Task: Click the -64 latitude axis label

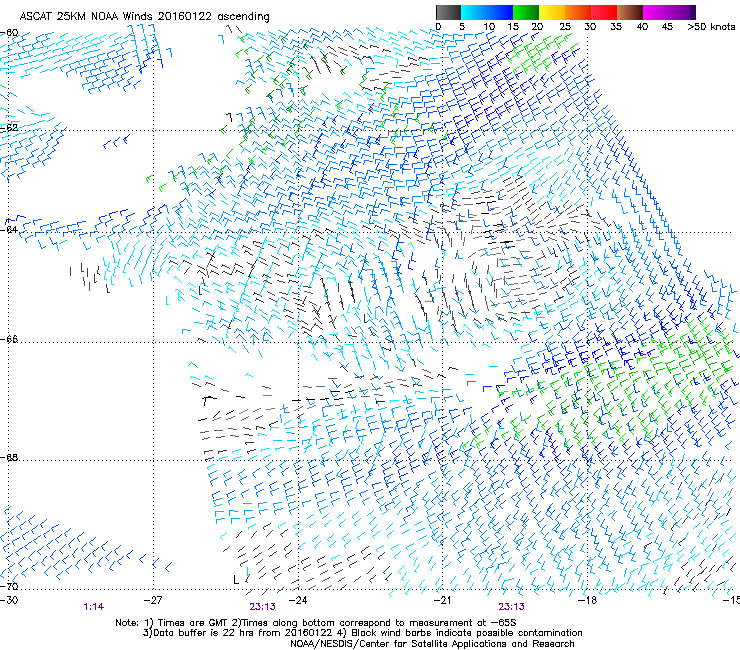Action: coord(9,229)
